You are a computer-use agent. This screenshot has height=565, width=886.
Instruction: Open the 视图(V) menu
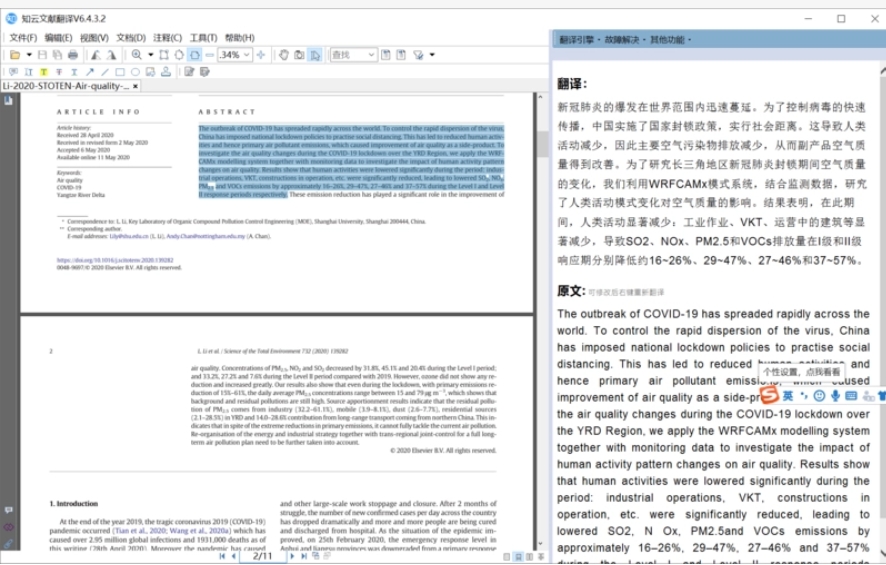click(x=94, y=38)
